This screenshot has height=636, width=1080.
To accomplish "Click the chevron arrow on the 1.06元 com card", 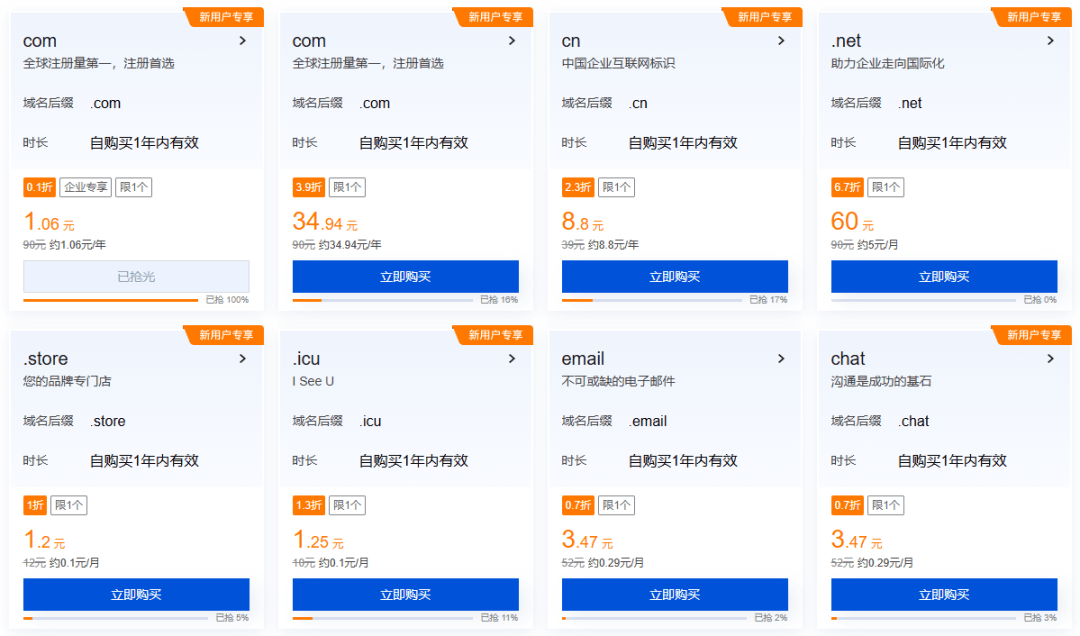I will click(243, 41).
